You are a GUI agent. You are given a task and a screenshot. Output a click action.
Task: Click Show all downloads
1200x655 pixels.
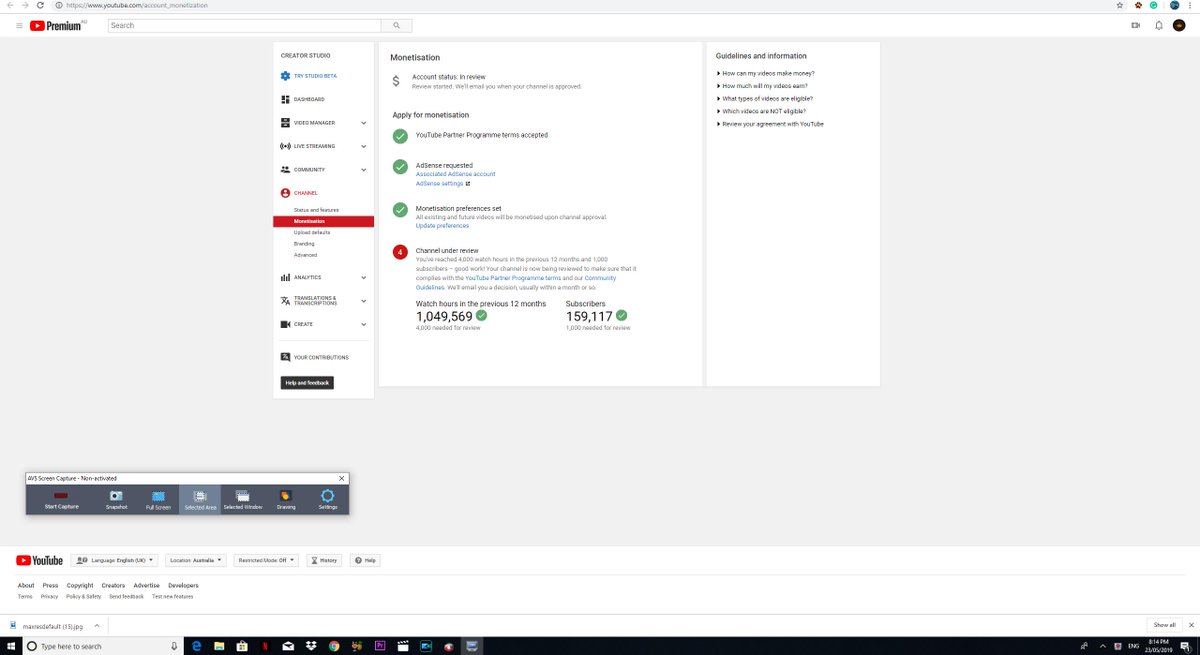[x=1164, y=625]
